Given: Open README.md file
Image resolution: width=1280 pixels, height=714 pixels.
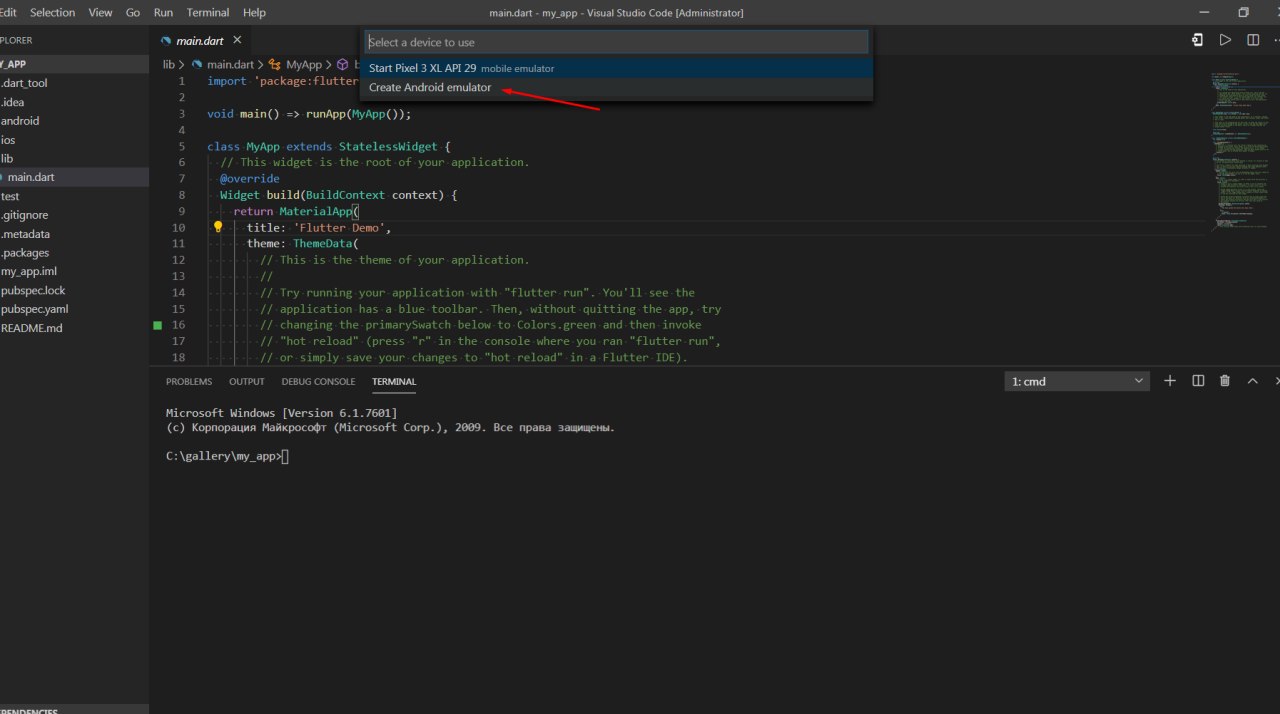Looking at the screenshot, I should click(x=74, y=328).
